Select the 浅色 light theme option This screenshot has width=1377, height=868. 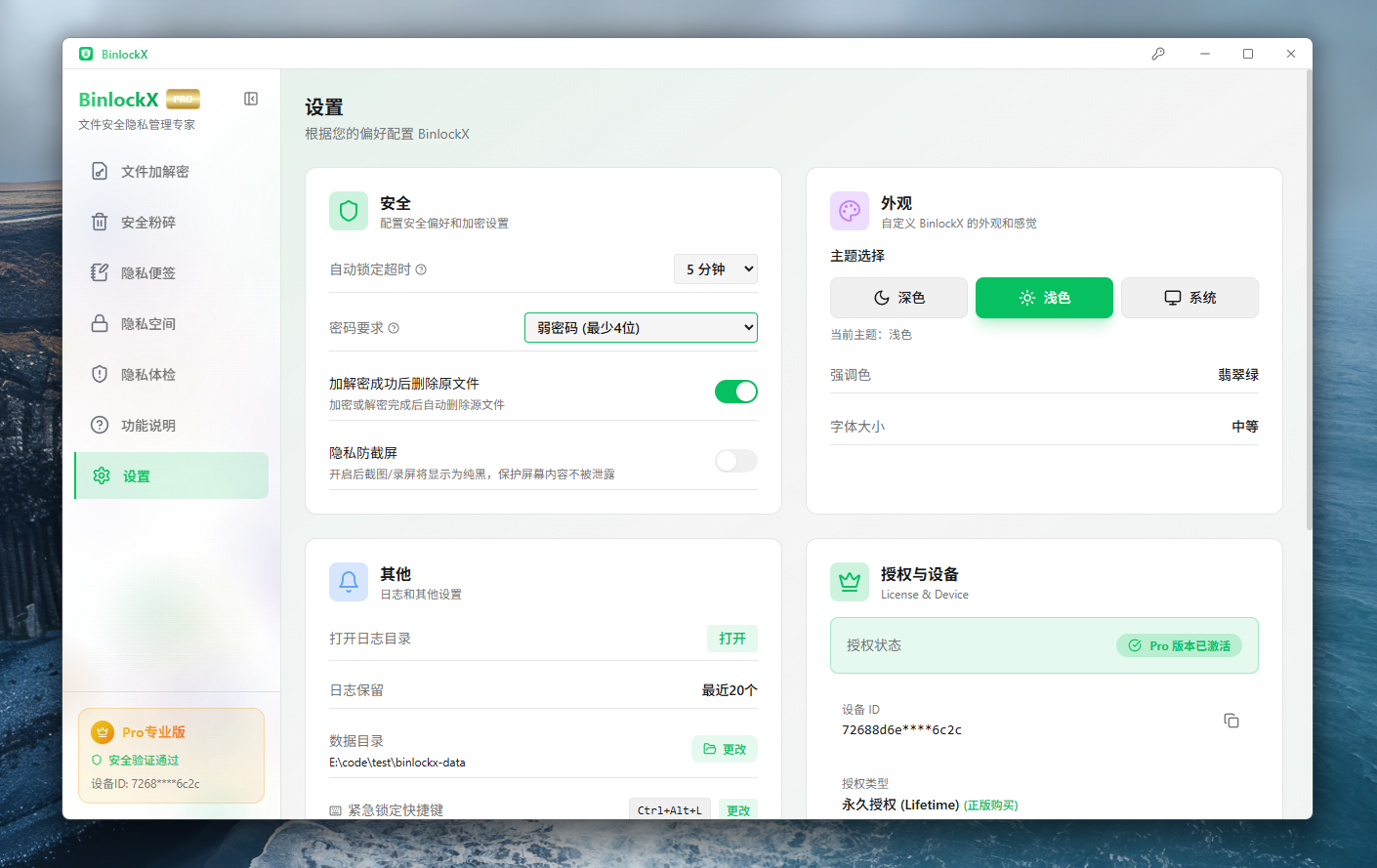1044,298
